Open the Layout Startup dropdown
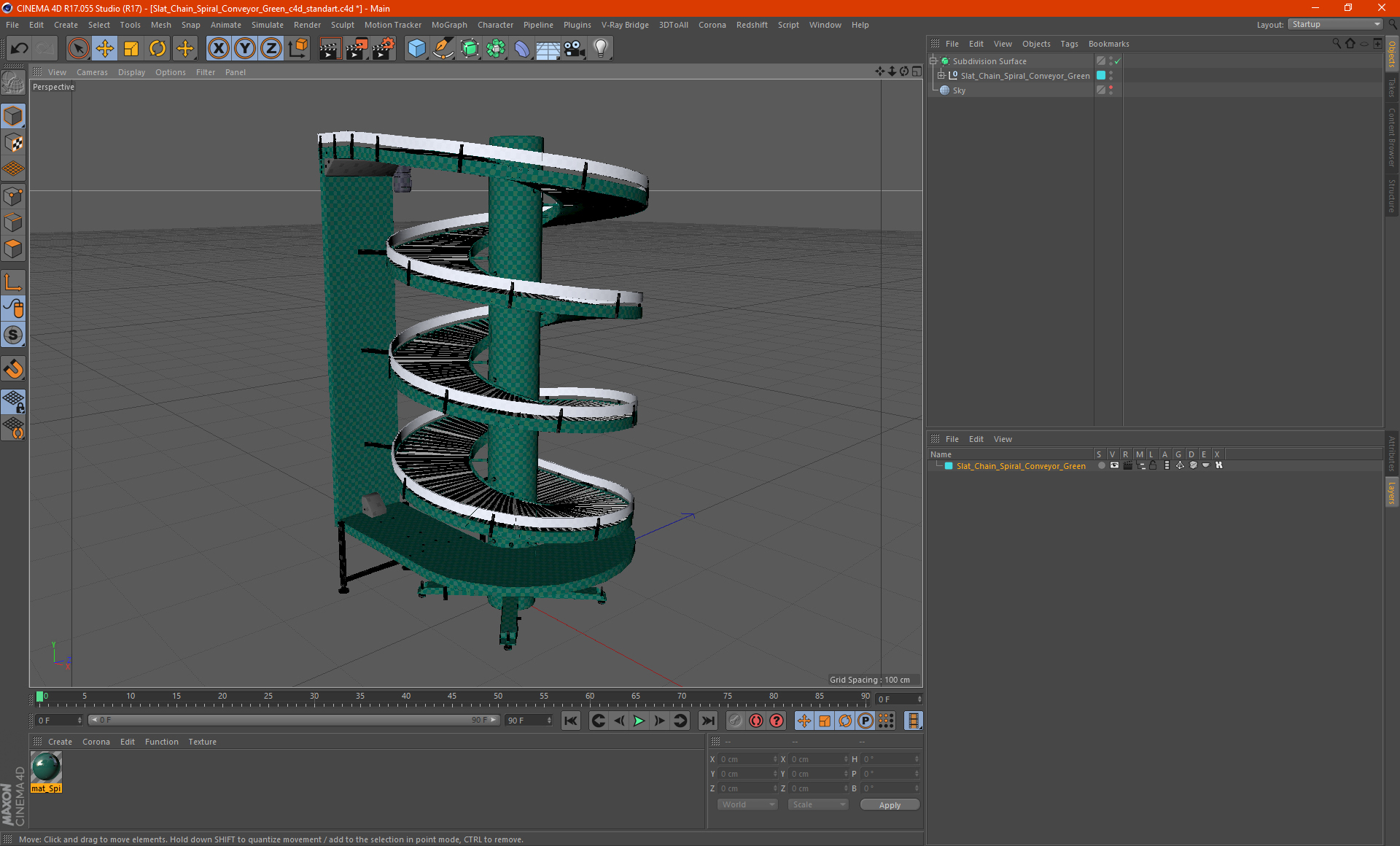Viewport: 1400px width, 846px height. pos(1336,24)
